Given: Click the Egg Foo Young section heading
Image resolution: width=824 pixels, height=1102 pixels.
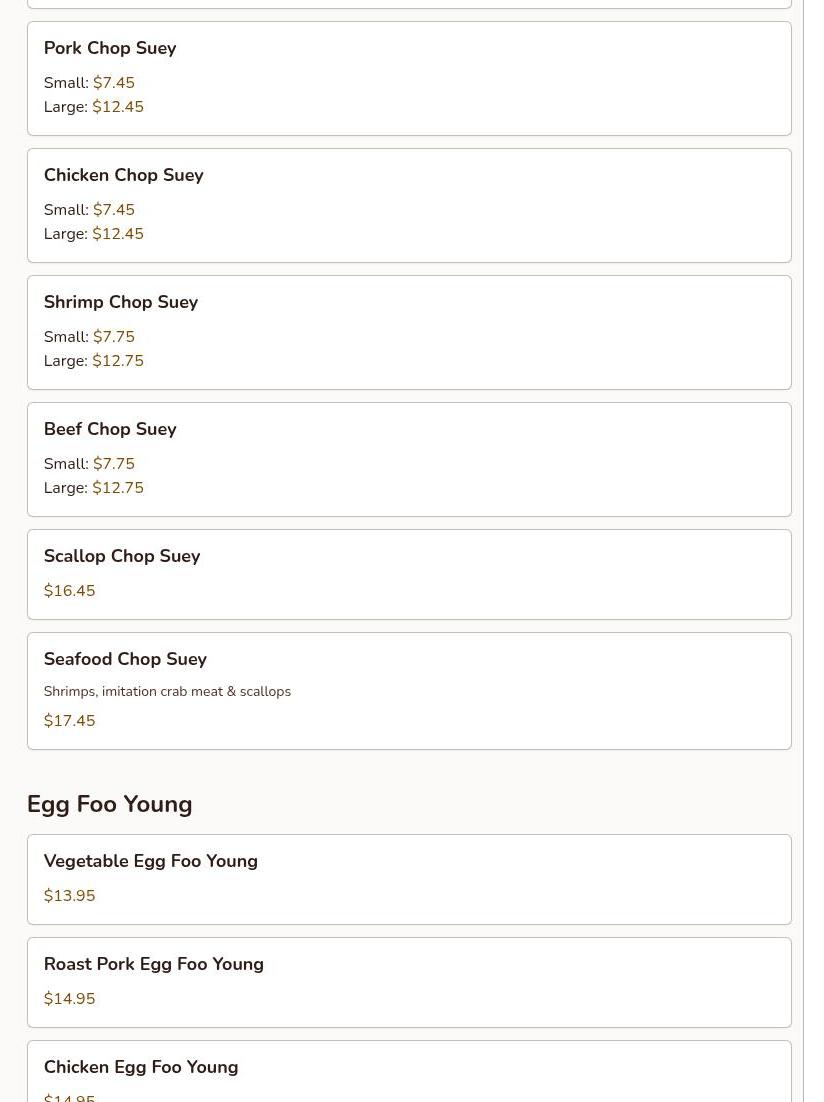Looking at the screenshot, I should [x=110, y=804].
